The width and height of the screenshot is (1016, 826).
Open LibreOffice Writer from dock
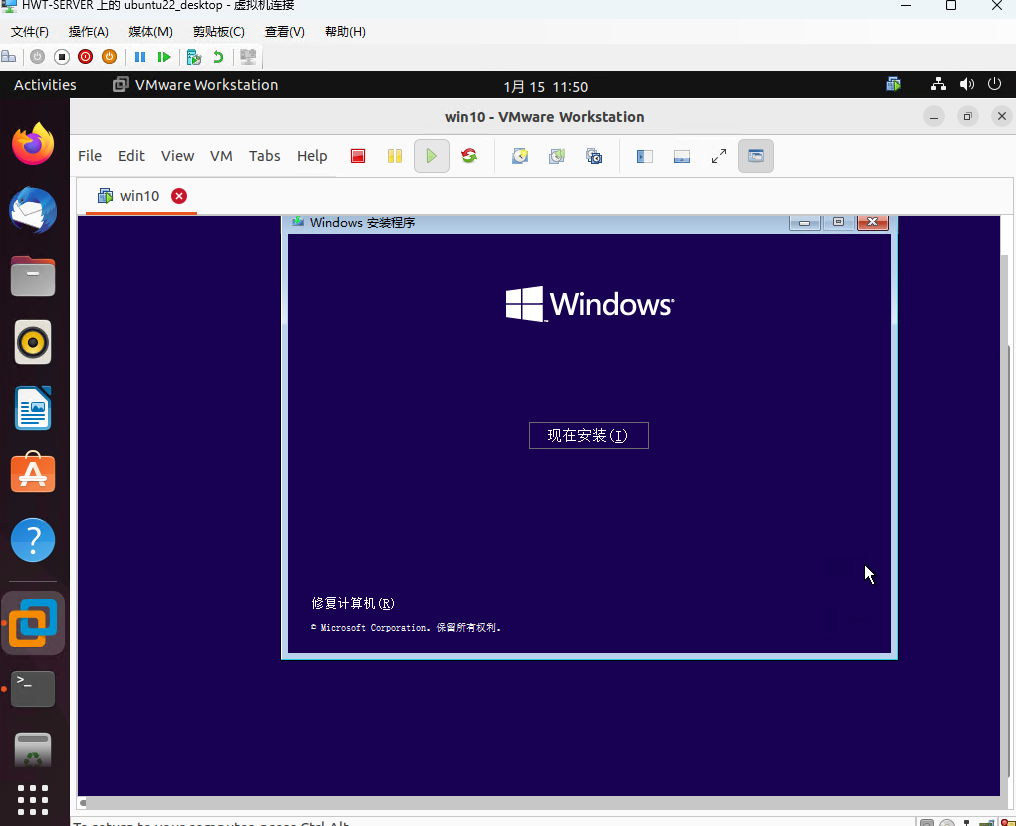coord(33,408)
